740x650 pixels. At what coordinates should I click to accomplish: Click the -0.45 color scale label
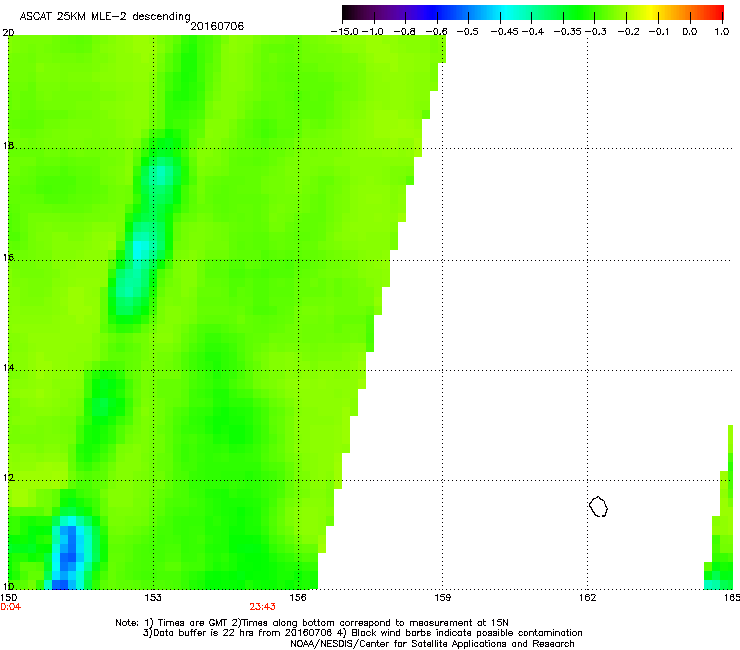pyautogui.click(x=505, y=32)
